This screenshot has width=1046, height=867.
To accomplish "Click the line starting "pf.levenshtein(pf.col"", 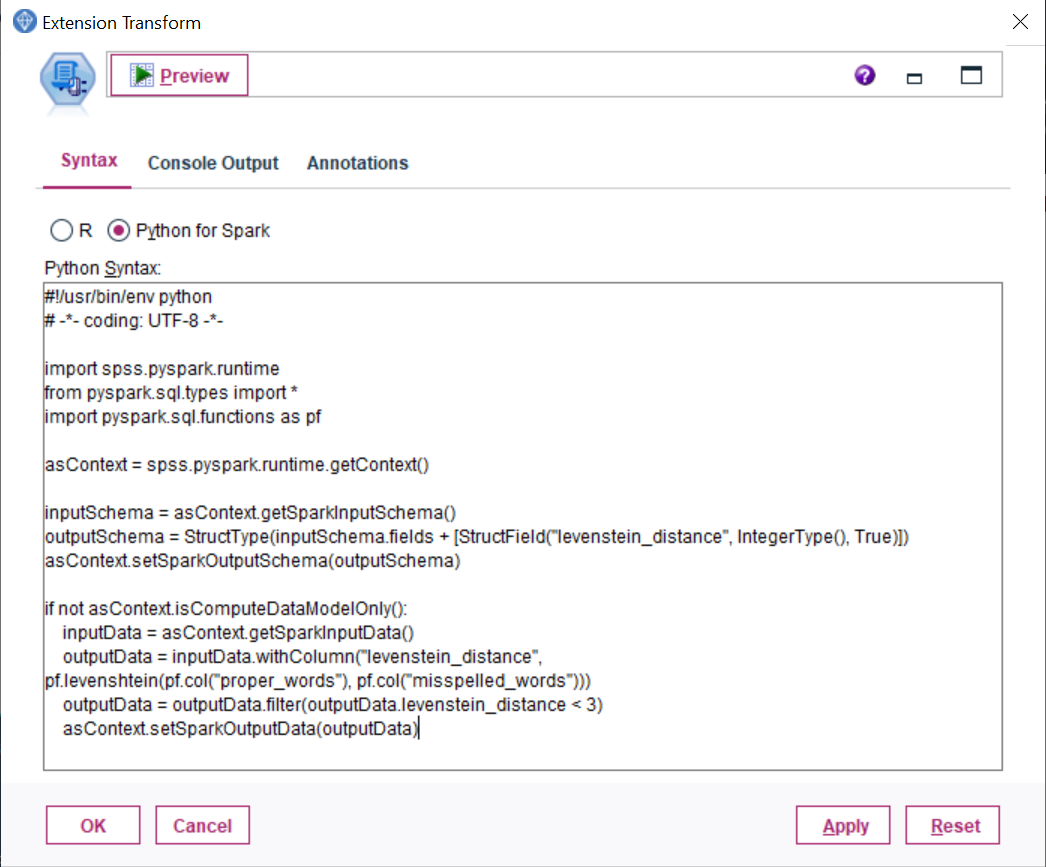I will pyautogui.click(x=318, y=681).
